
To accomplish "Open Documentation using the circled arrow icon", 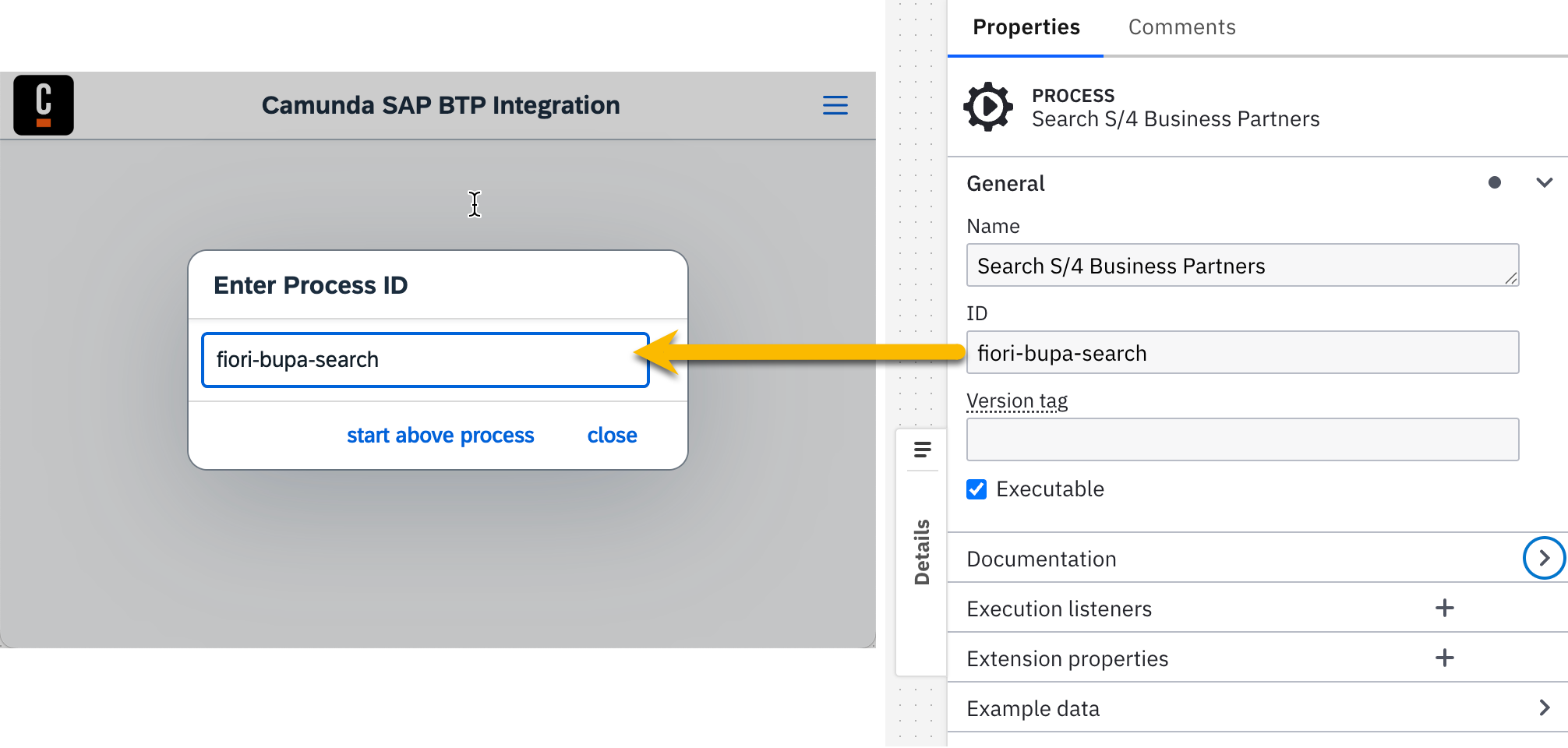I will [x=1544, y=558].
